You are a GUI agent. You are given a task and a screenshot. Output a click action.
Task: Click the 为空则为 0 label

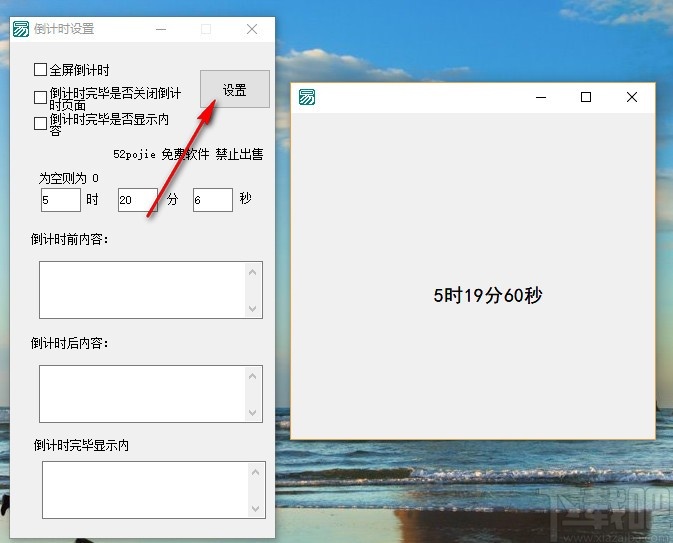coord(69,178)
